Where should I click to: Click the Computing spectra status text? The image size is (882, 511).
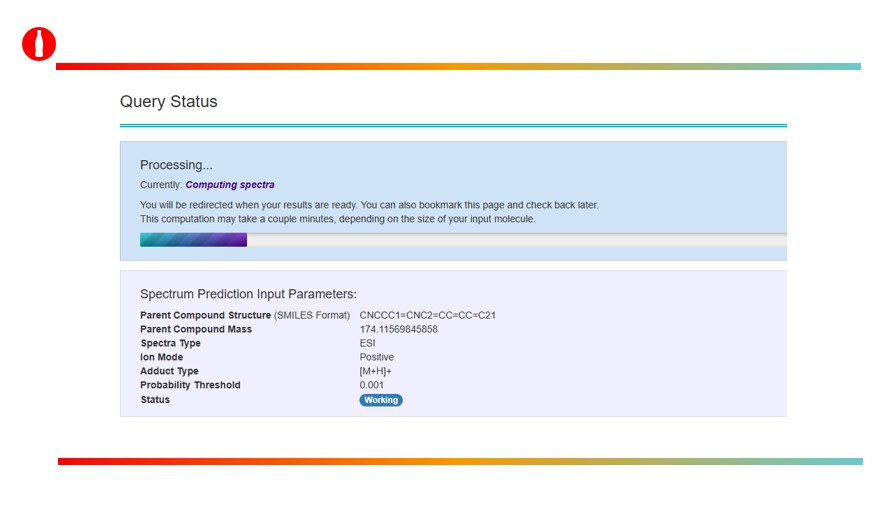(x=230, y=185)
